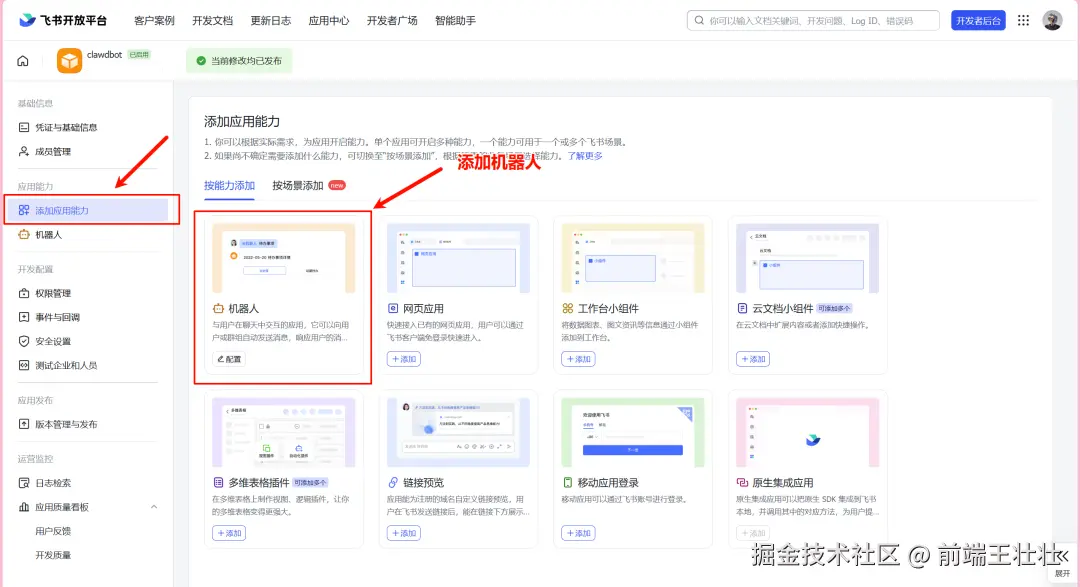Click the 原生集成应用 card title icon
The image size is (1080, 587).
pyautogui.click(x=742, y=482)
